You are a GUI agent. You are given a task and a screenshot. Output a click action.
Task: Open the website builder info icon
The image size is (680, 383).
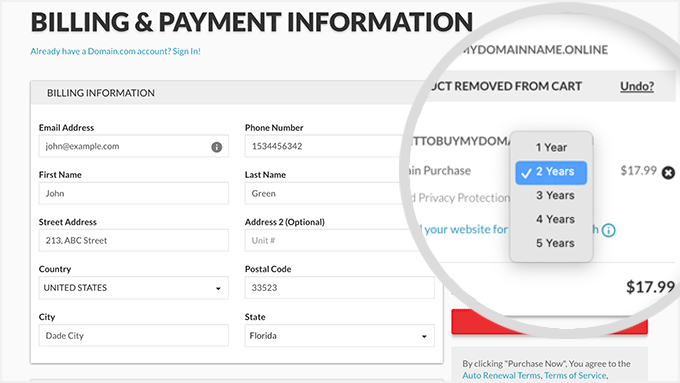(x=608, y=230)
